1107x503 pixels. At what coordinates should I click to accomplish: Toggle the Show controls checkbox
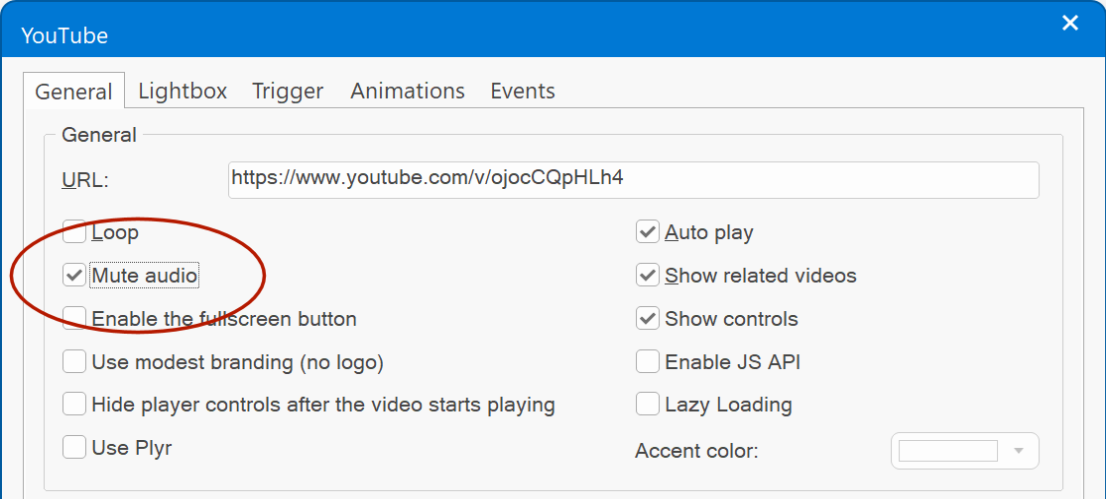(647, 319)
